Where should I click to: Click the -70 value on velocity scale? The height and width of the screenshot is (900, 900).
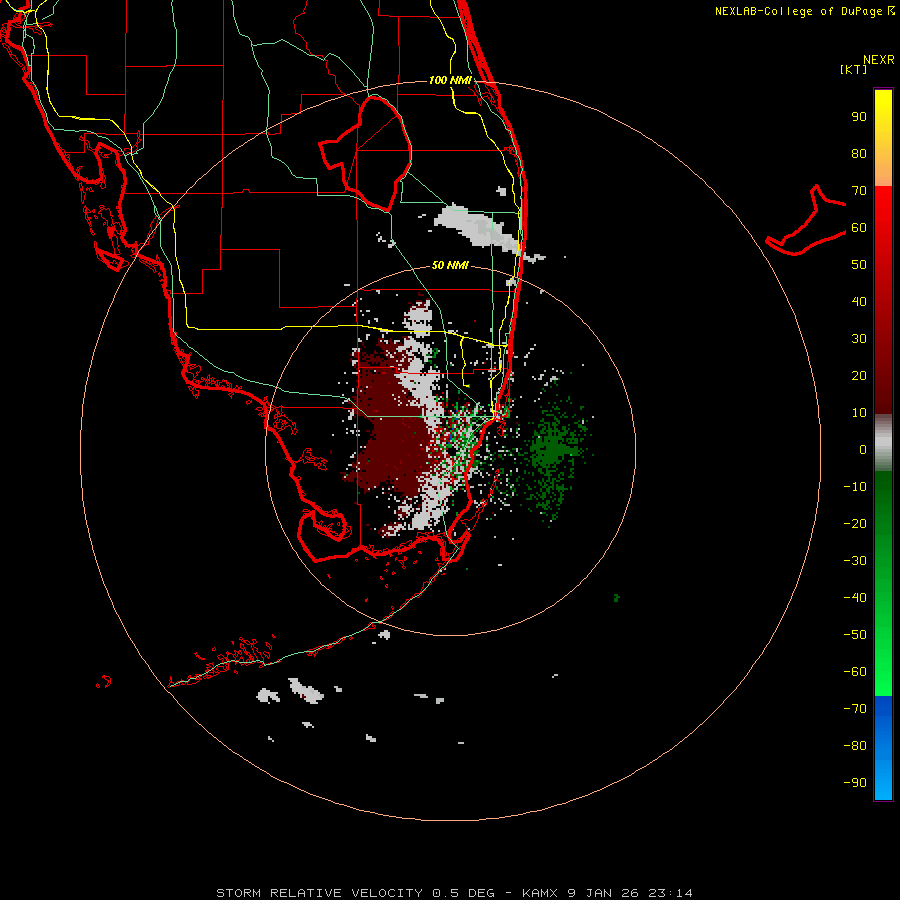coord(855,709)
